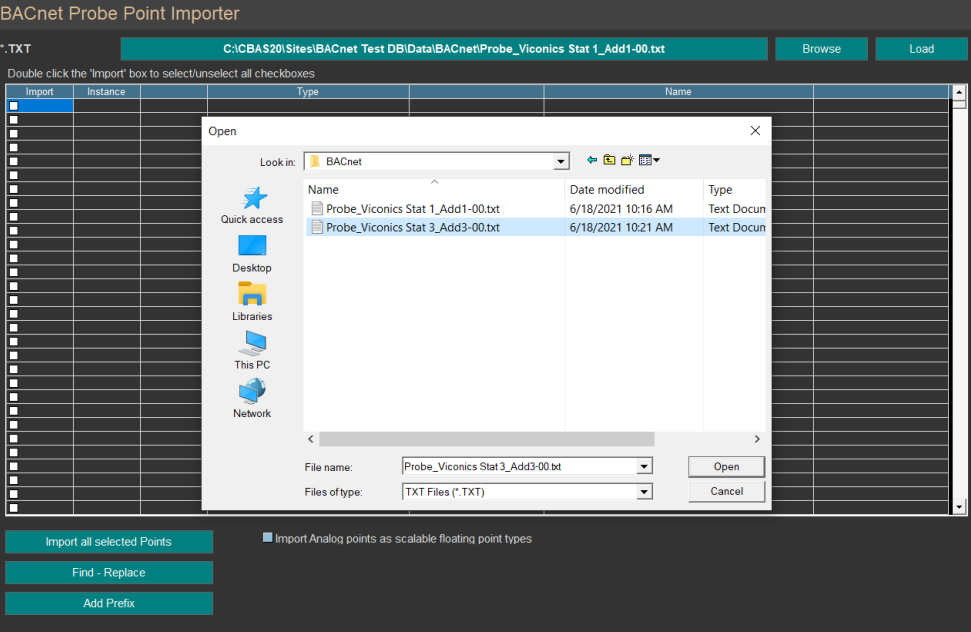Click the green back arrow icon

[x=592, y=160]
